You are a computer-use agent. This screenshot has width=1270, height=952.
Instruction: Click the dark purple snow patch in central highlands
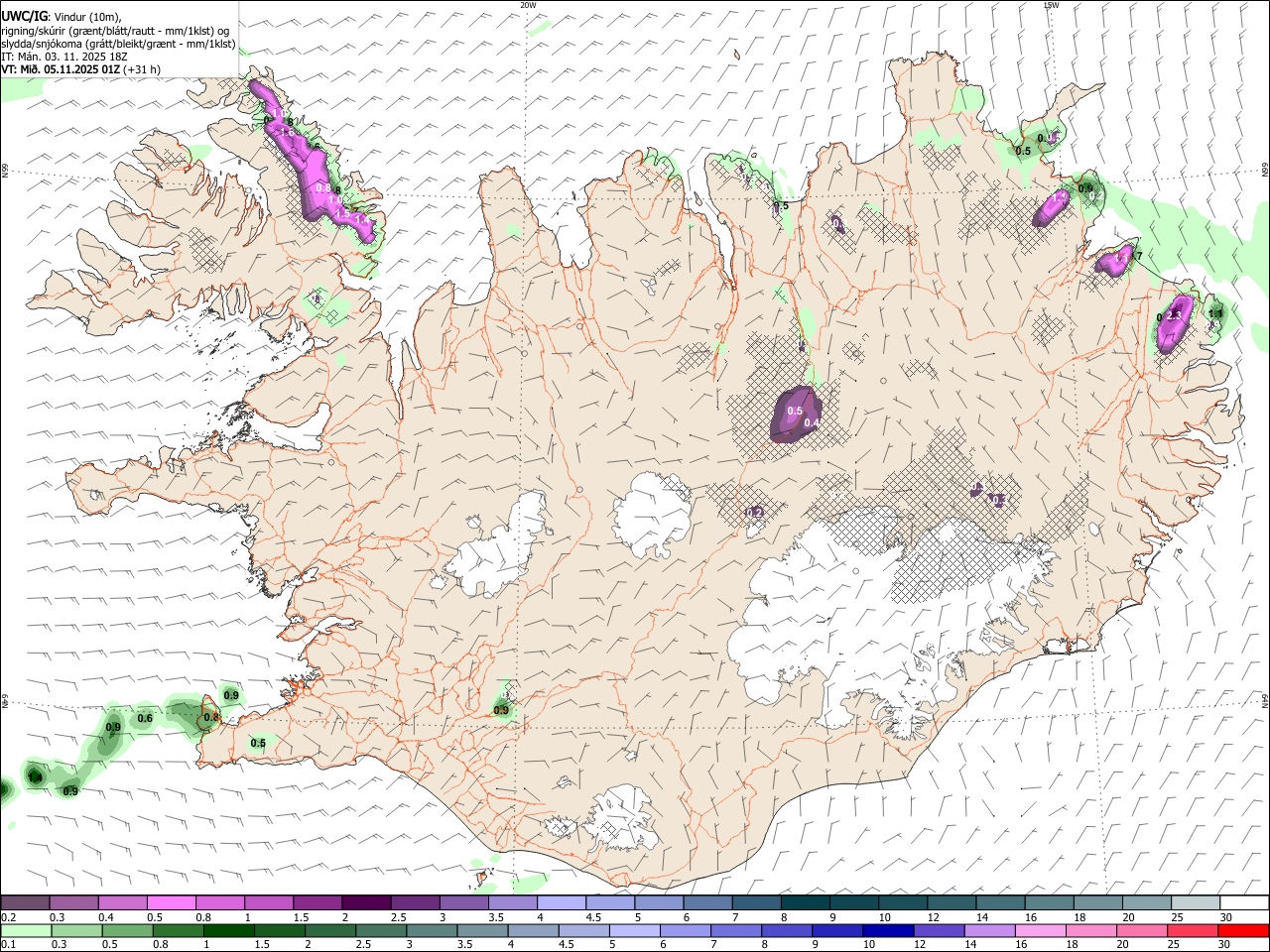click(x=798, y=415)
